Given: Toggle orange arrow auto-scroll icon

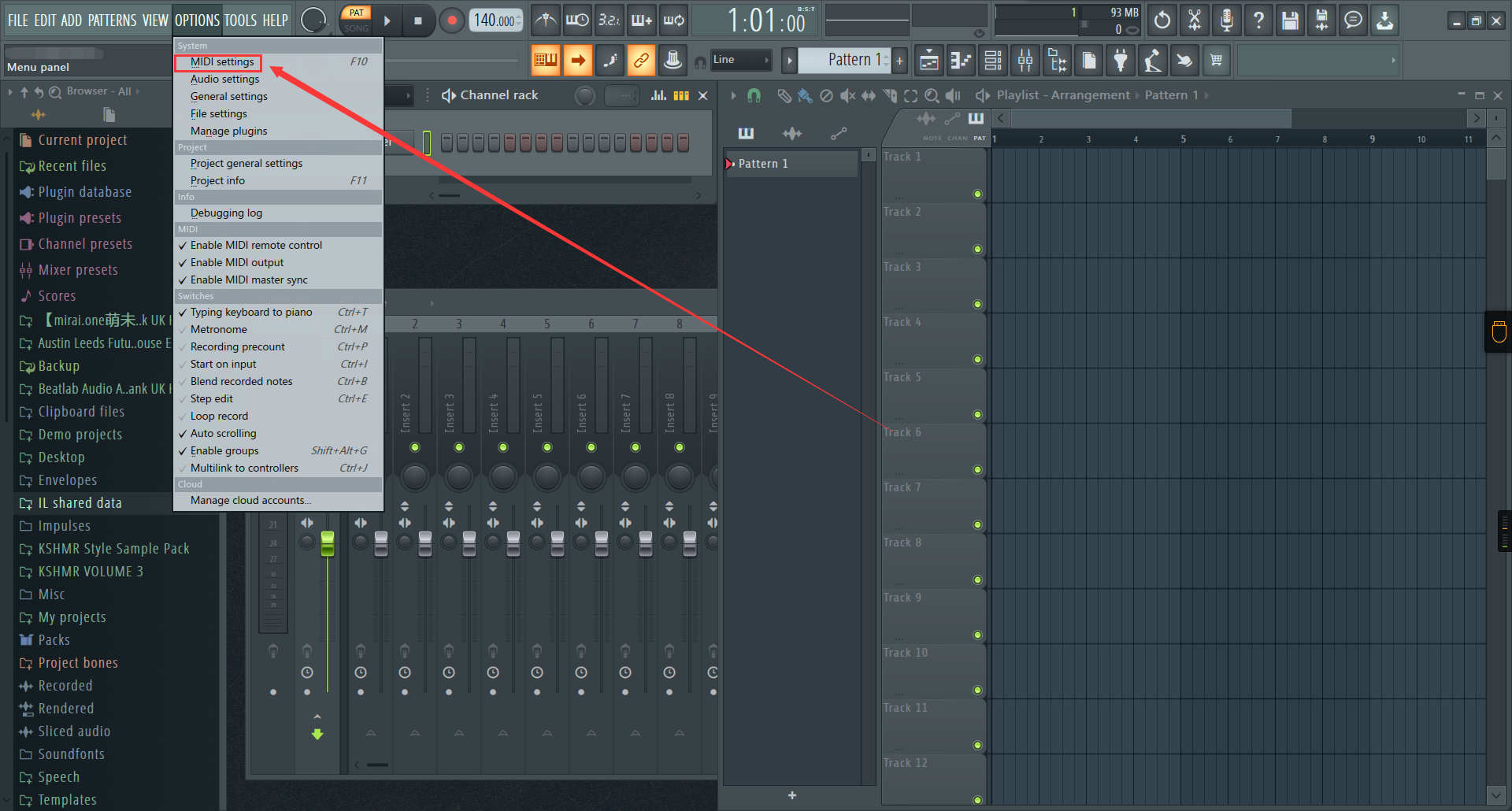Looking at the screenshot, I should click(x=577, y=60).
